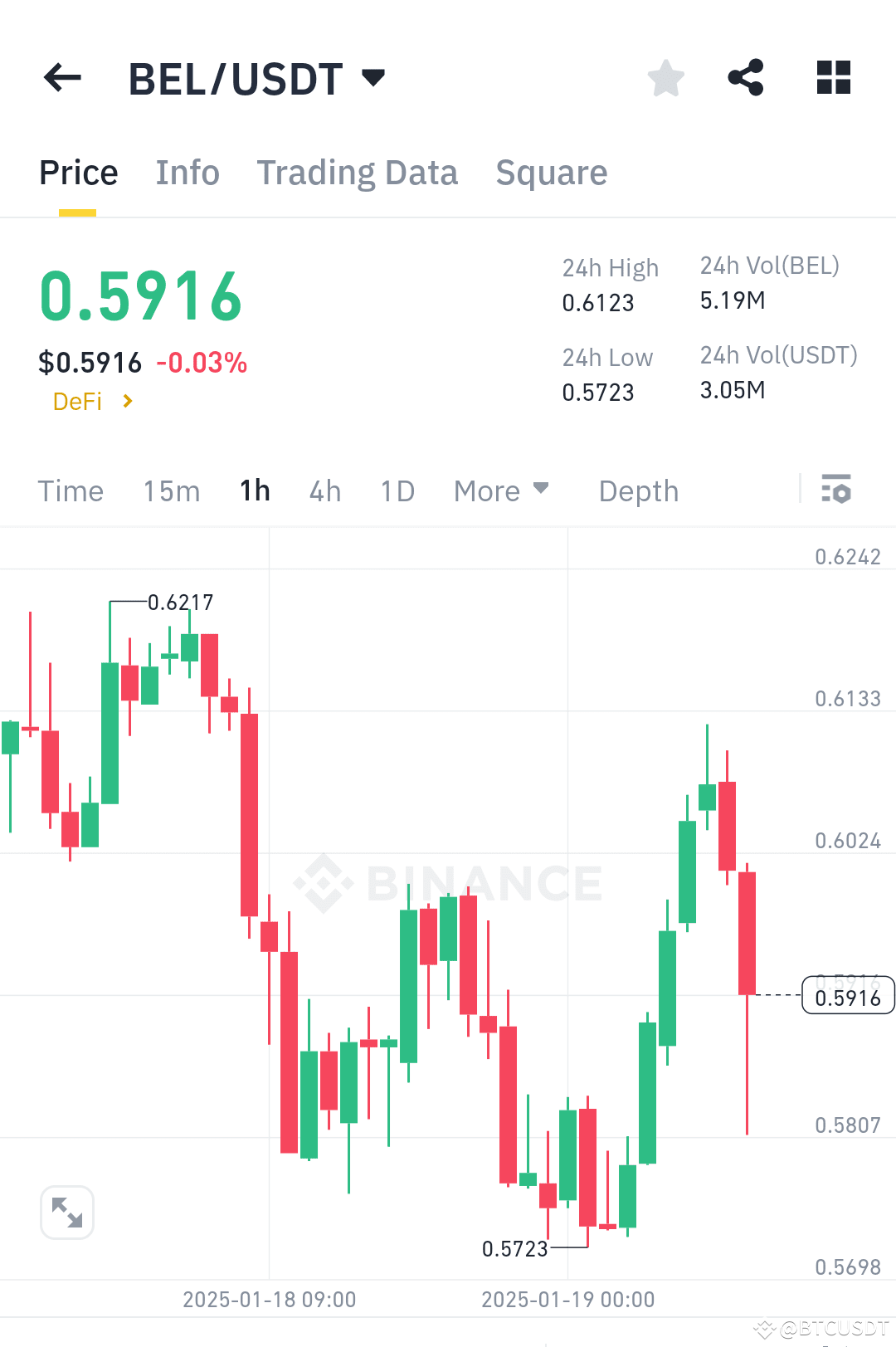This screenshot has width=896, height=1347.
Task: Expand the More timeframes dropdown
Action: coord(501,490)
